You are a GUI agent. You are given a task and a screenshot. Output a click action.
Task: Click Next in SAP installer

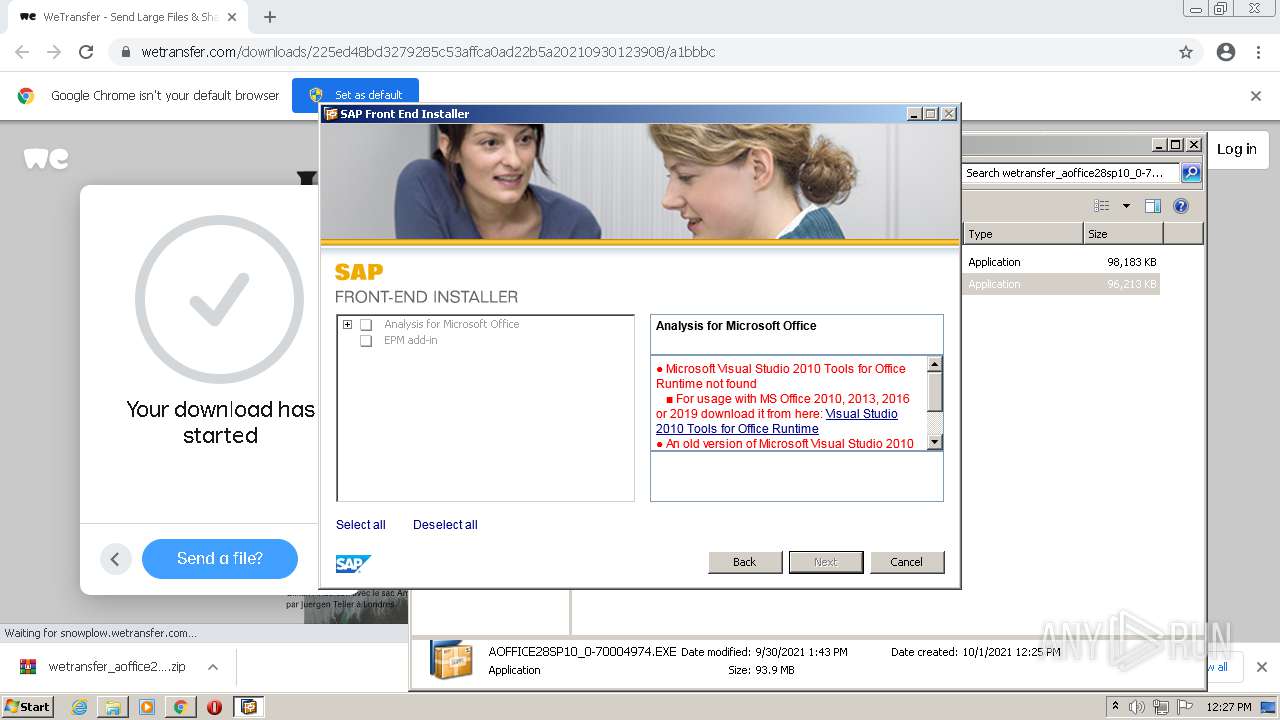(826, 562)
